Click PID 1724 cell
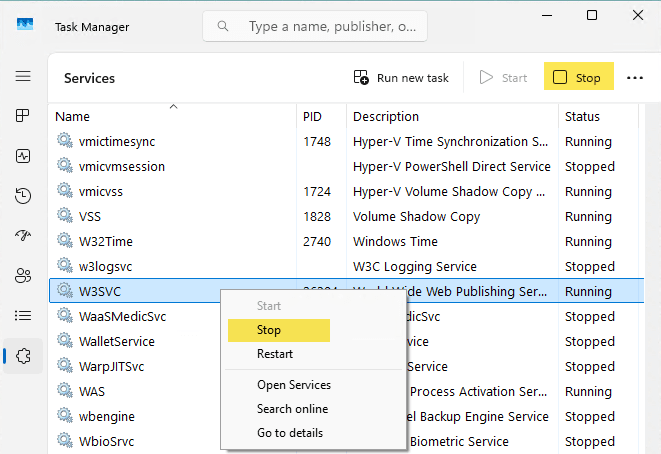The width and height of the screenshot is (661, 454). (x=317, y=191)
